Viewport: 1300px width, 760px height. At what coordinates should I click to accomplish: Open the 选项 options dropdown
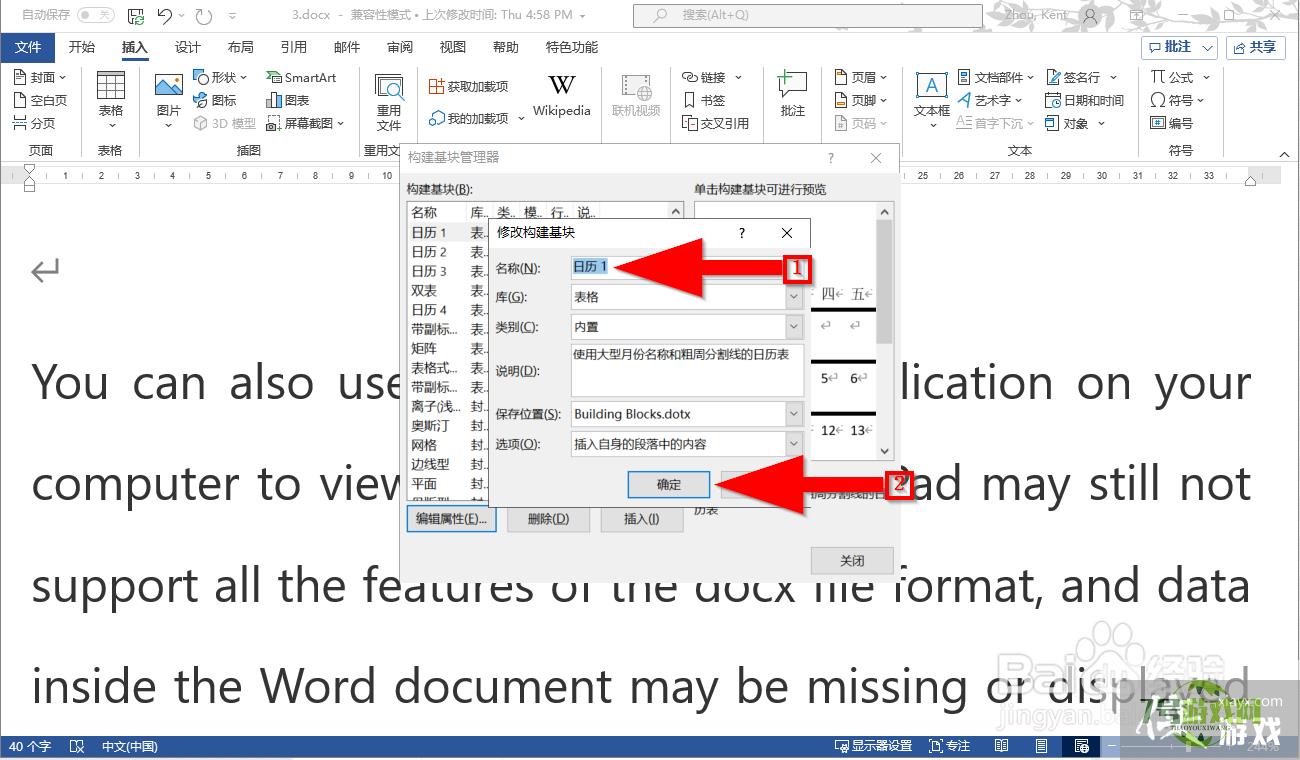[x=794, y=444]
